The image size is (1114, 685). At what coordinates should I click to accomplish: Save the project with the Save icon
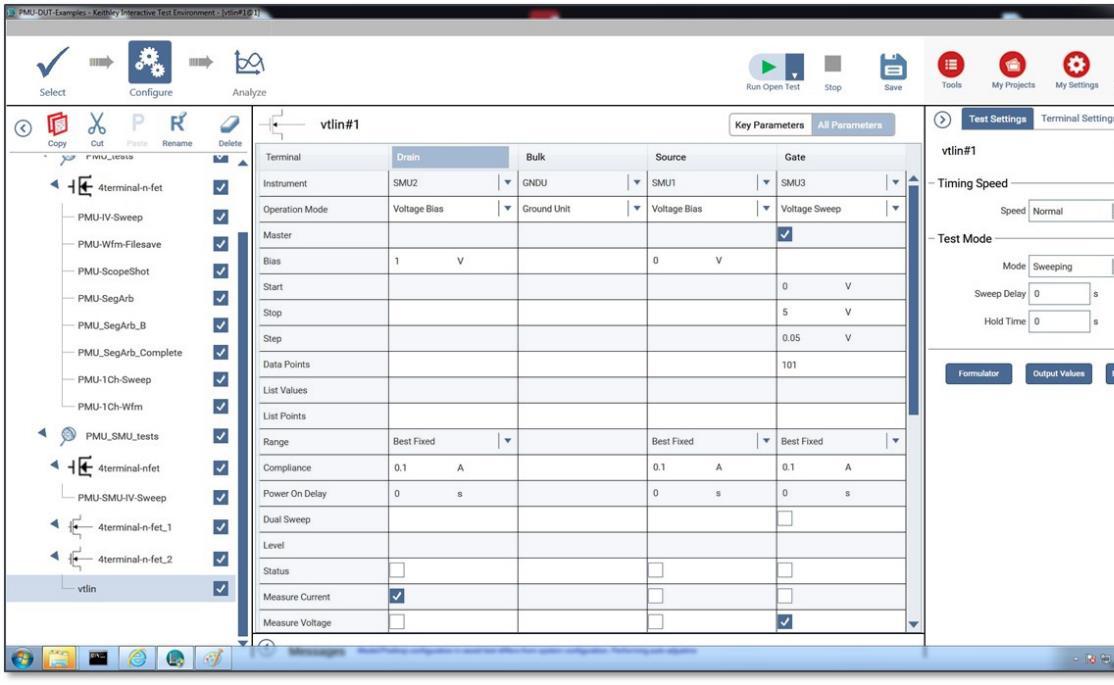tap(893, 67)
